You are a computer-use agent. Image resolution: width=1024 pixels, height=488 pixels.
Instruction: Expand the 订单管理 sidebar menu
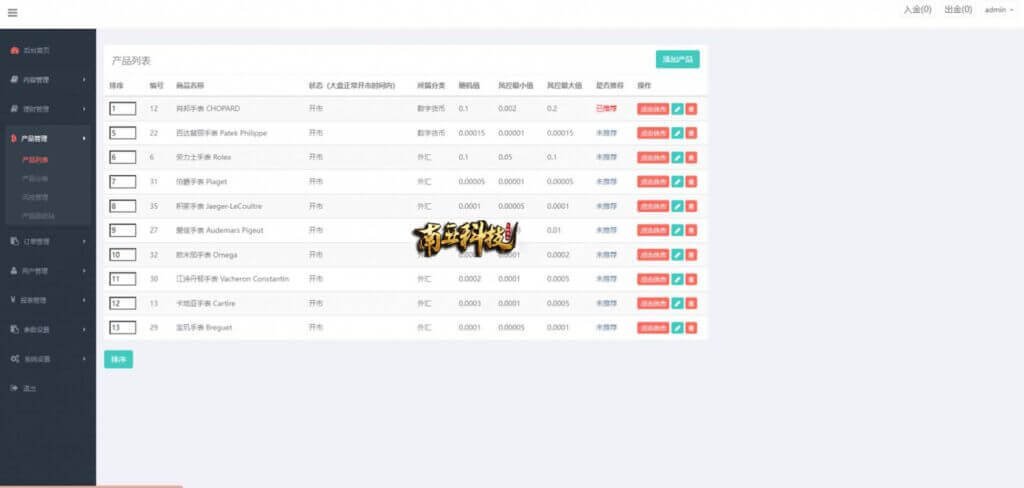[x=36, y=241]
